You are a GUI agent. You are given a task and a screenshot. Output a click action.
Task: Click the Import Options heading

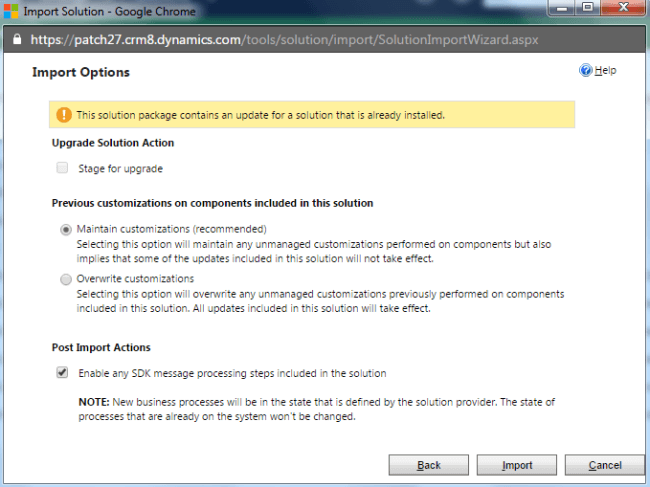point(81,72)
